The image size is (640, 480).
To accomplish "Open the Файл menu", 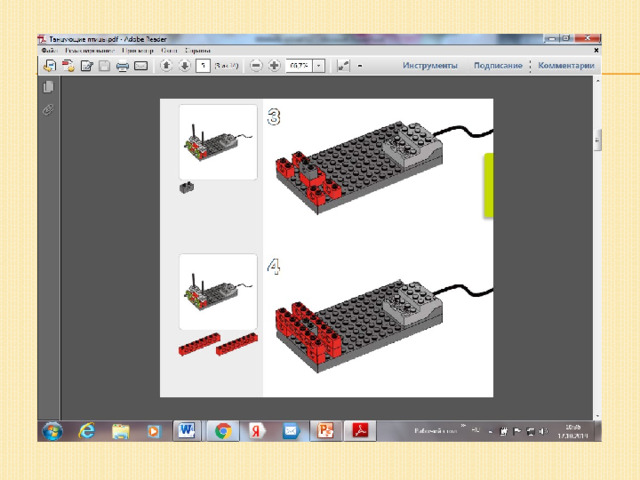I will [49, 51].
